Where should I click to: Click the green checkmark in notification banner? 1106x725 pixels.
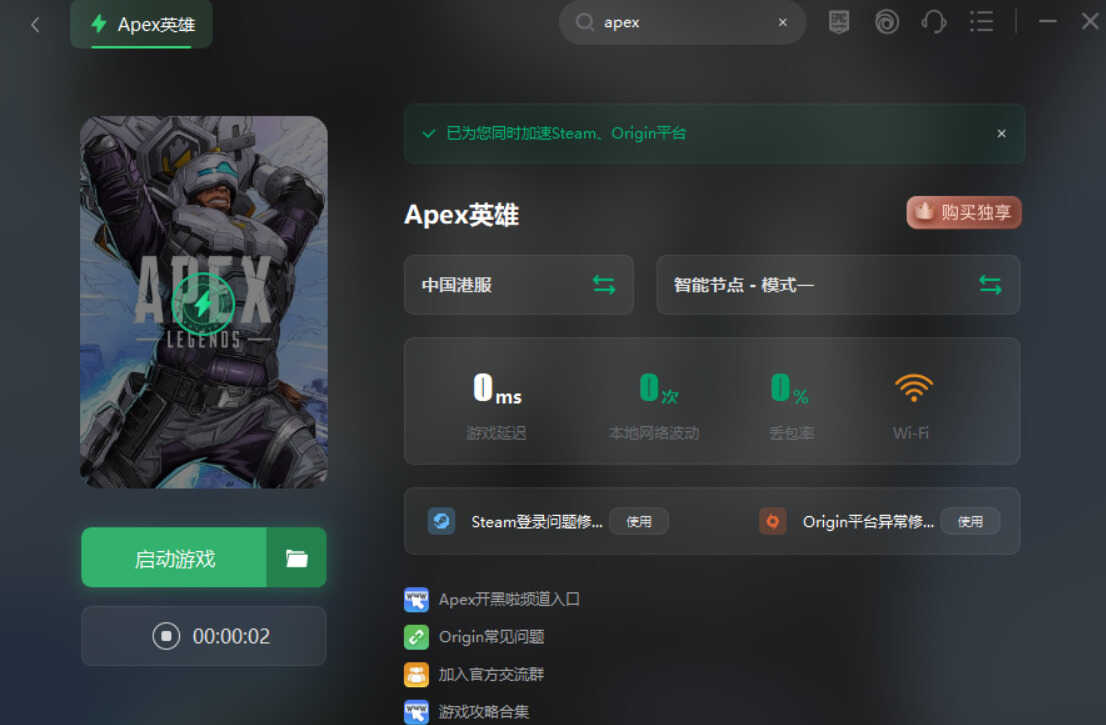(x=428, y=133)
